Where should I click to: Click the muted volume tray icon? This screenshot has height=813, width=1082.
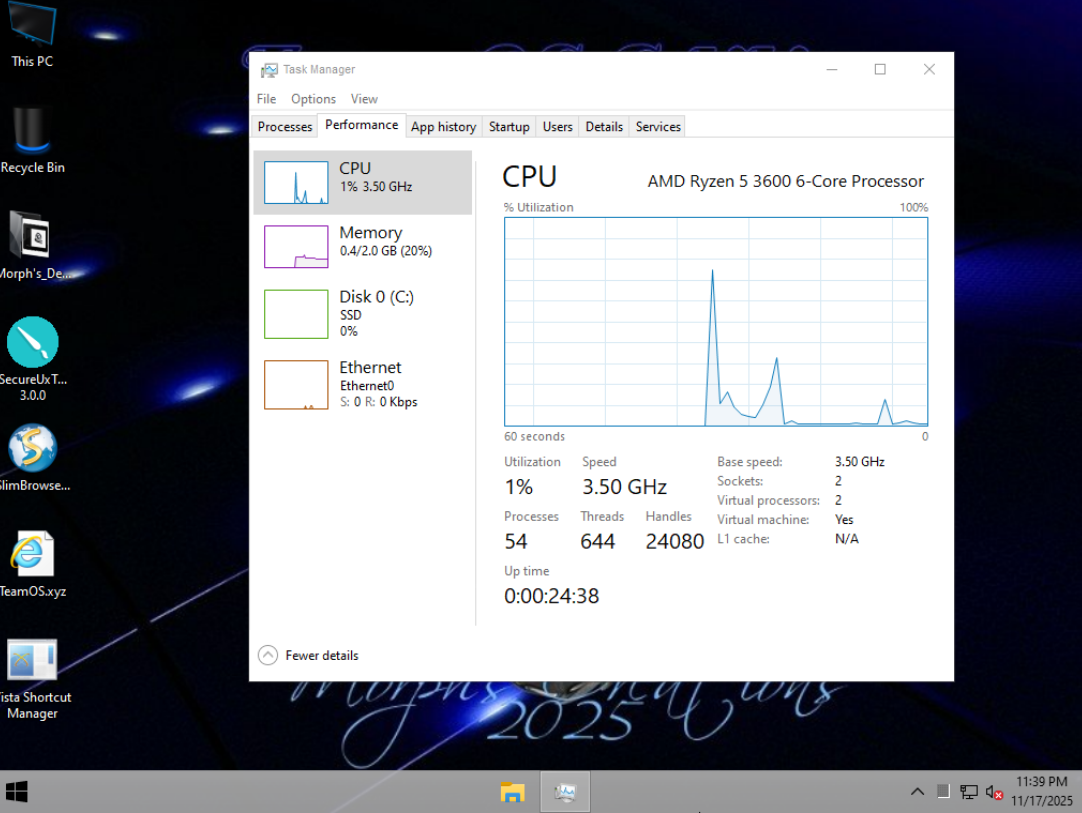pos(994,792)
